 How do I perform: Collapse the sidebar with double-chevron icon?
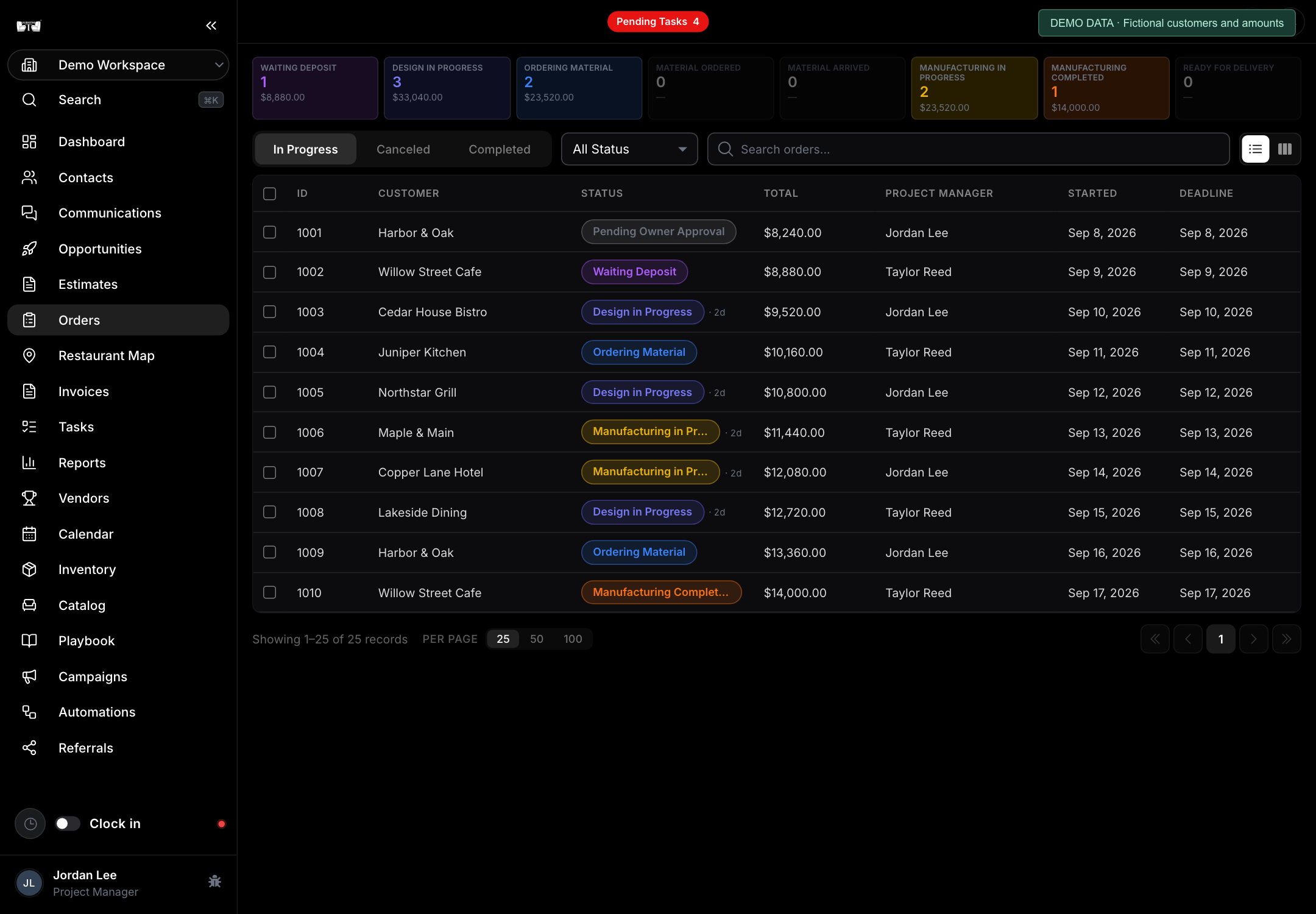coord(211,26)
